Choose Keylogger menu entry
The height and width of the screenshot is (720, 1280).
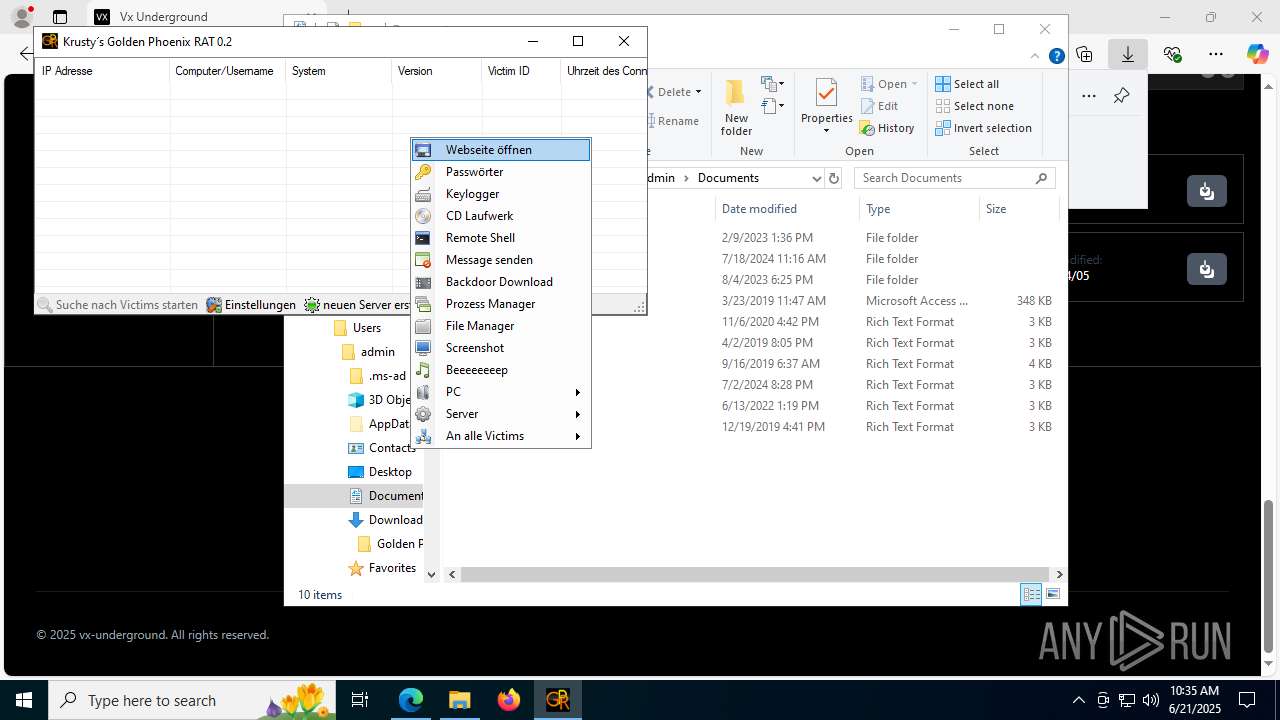[501, 194]
